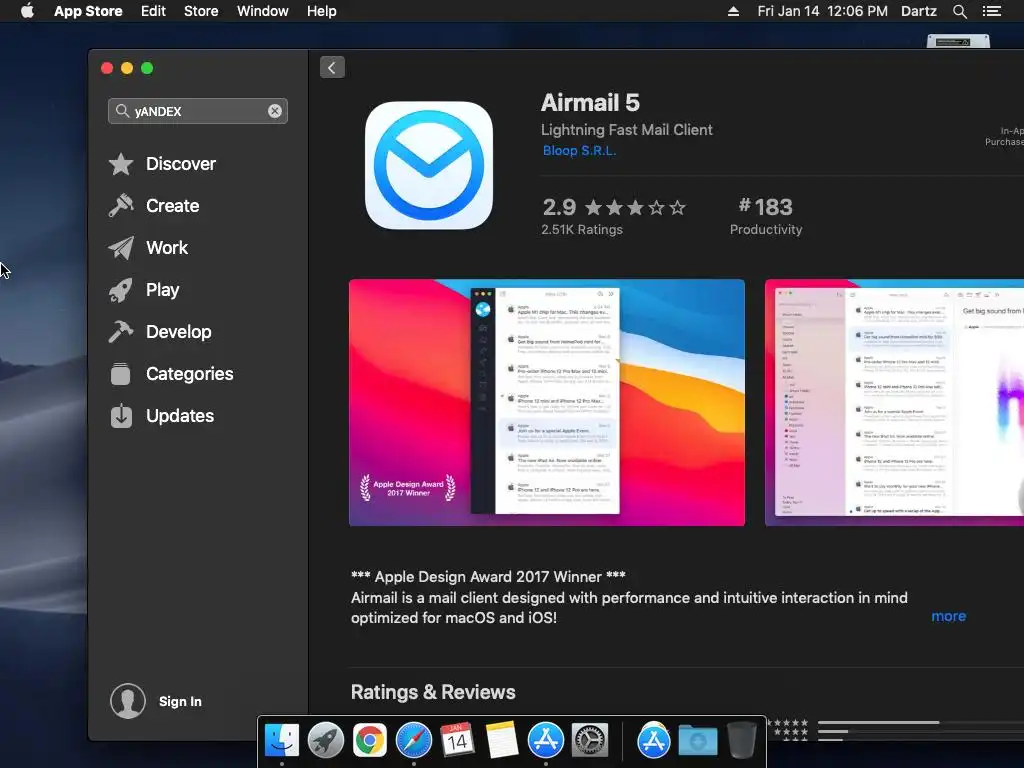Viewport: 1024px width, 768px height.
Task: Click the Airmail 5 app icon
Action: point(429,165)
